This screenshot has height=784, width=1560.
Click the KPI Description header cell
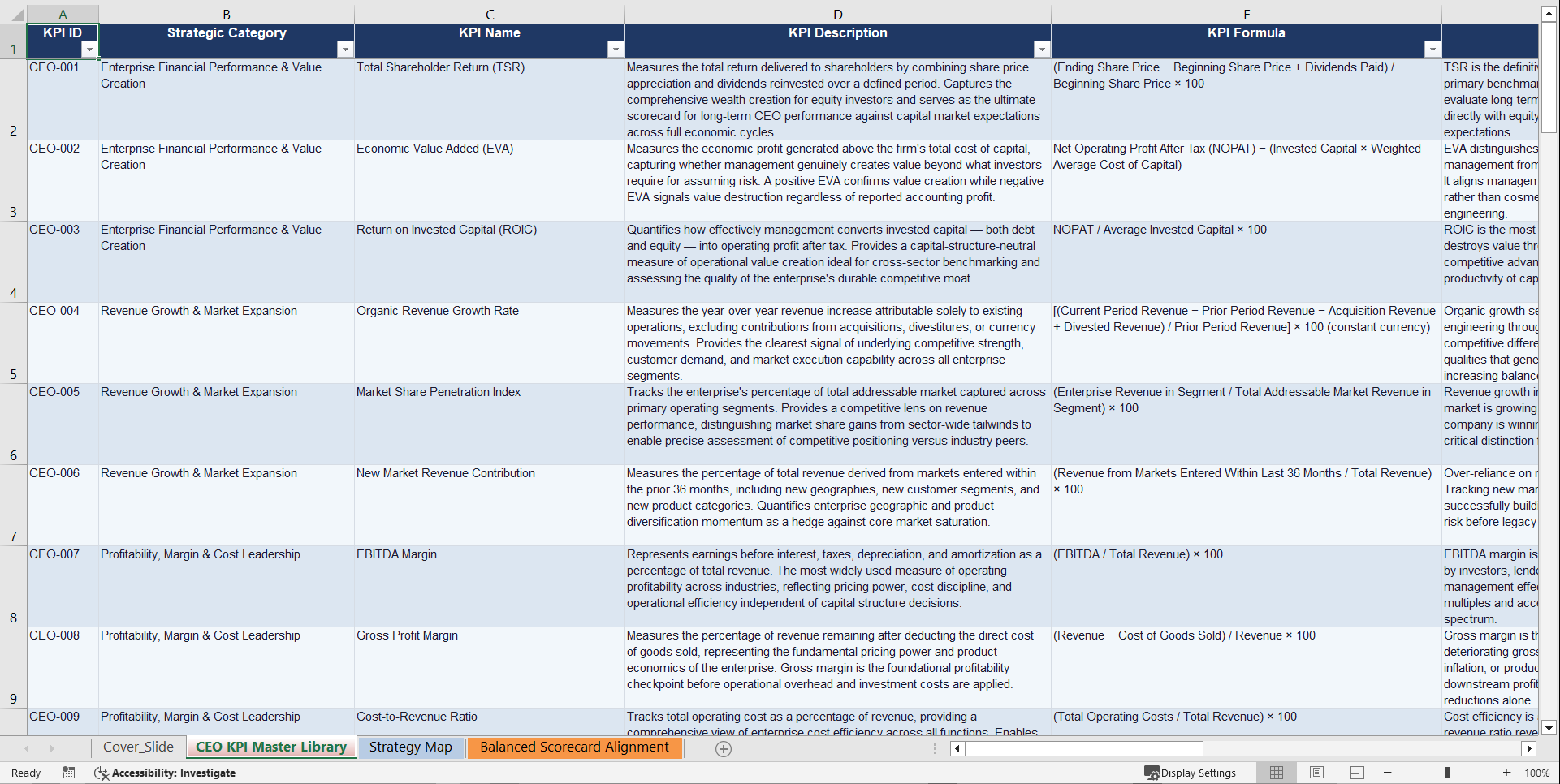coord(838,41)
